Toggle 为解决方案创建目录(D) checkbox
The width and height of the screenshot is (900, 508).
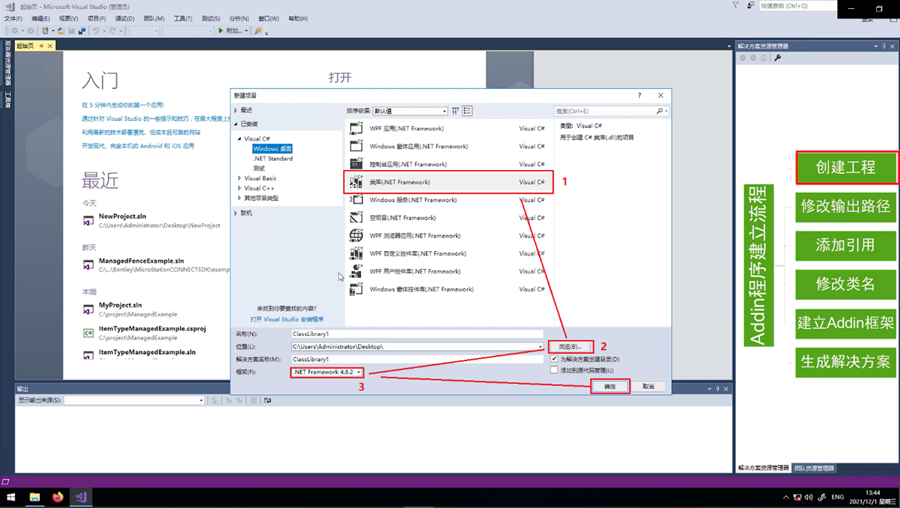(554, 359)
